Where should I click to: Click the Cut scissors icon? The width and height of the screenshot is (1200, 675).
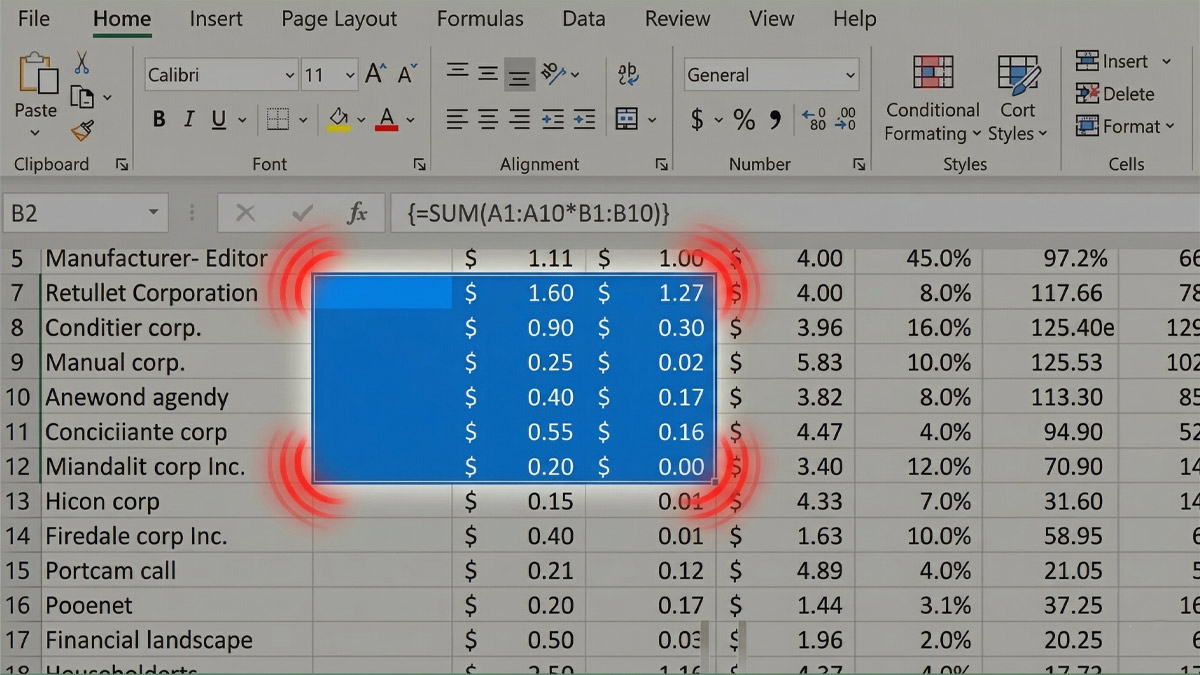click(x=82, y=62)
